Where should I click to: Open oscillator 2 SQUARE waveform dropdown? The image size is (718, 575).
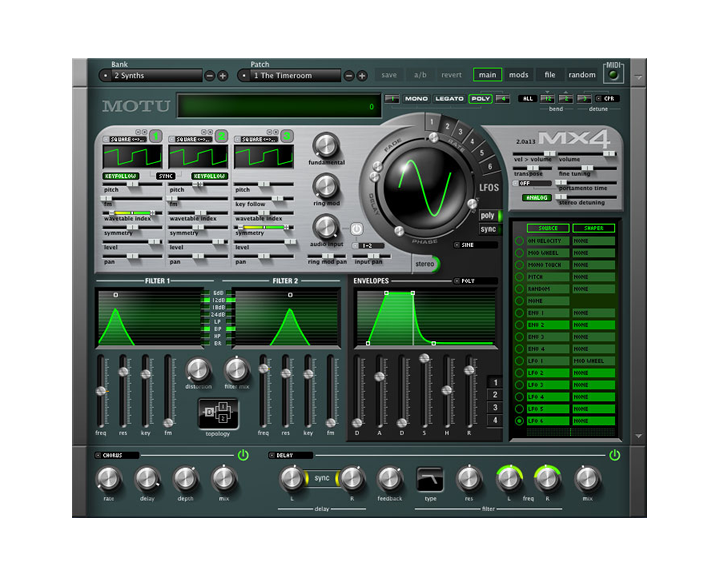click(191, 139)
